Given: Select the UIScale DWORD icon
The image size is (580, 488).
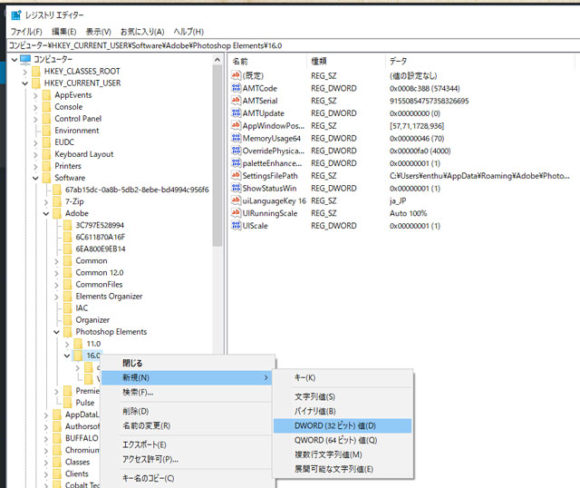Looking at the screenshot, I should pos(236,225).
